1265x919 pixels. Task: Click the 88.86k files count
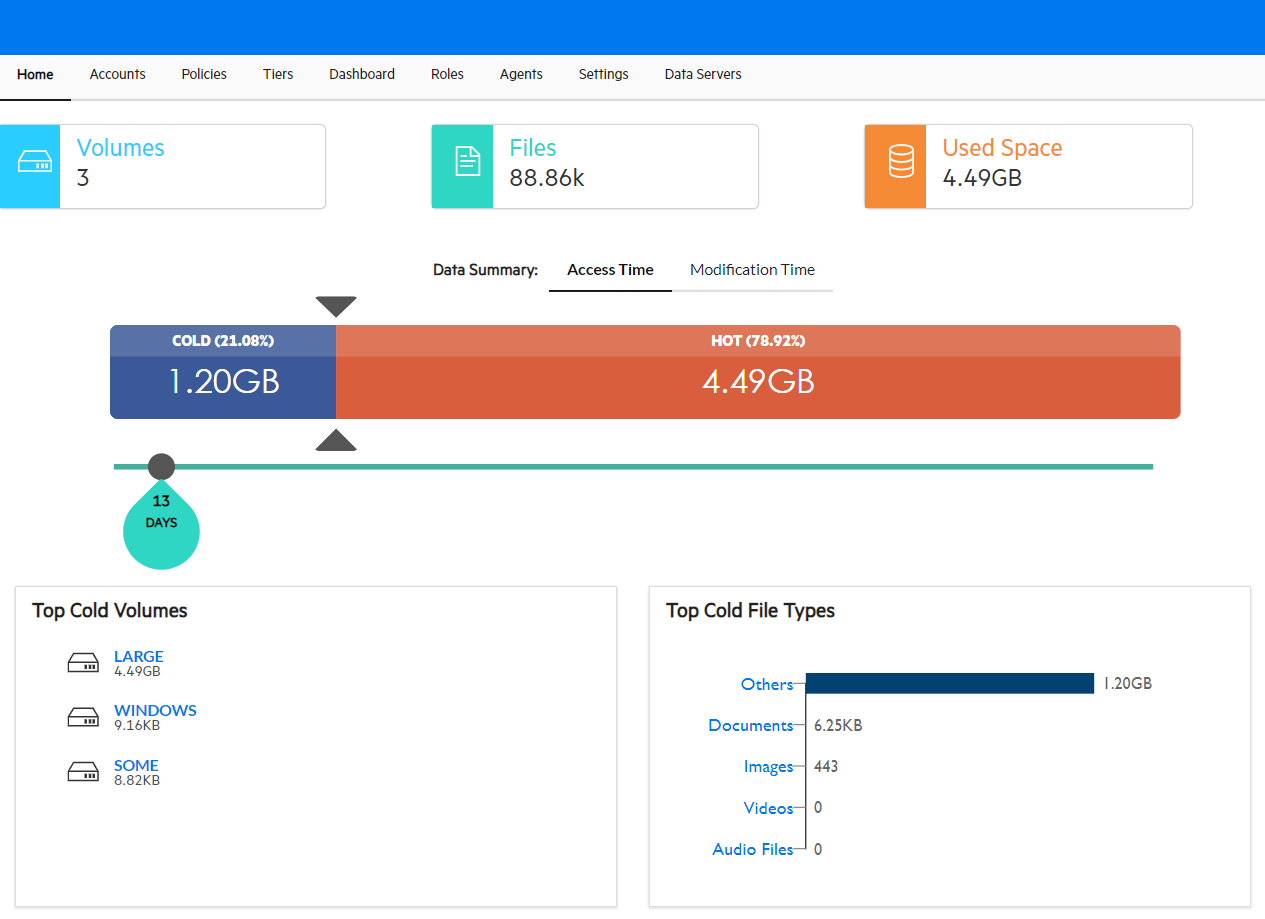tap(547, 178)
